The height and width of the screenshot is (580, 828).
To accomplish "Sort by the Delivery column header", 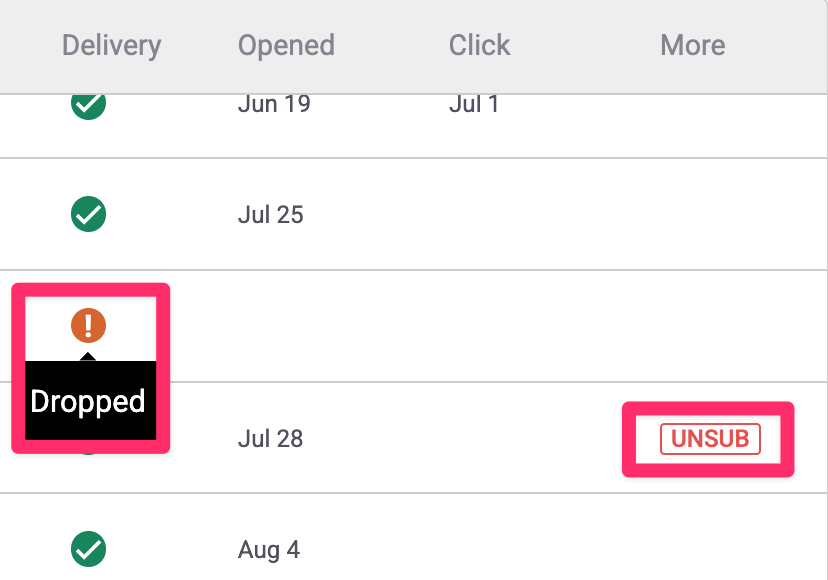I will [111, 45].
